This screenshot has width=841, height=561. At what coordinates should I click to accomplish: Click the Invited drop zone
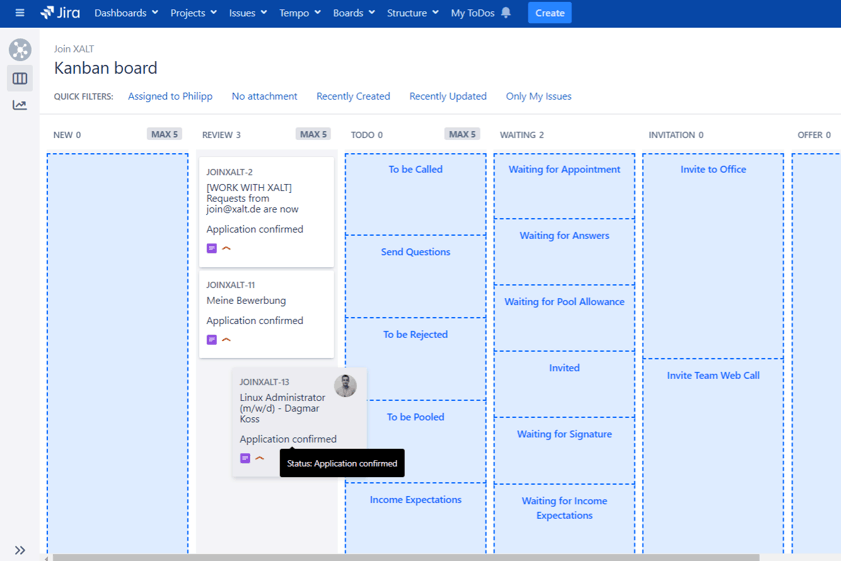(564, 384)
